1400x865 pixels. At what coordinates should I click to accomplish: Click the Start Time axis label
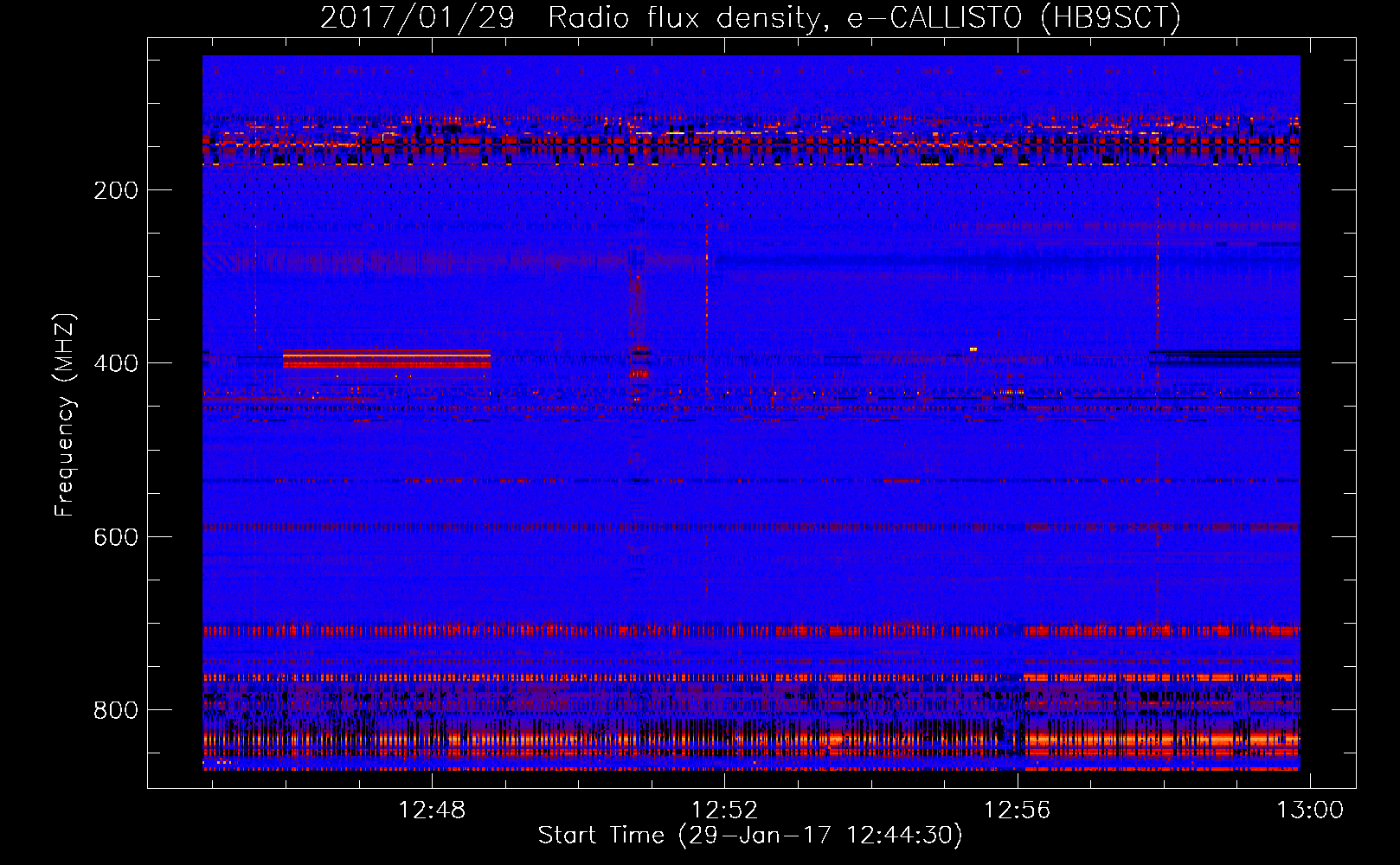[750, 836]
